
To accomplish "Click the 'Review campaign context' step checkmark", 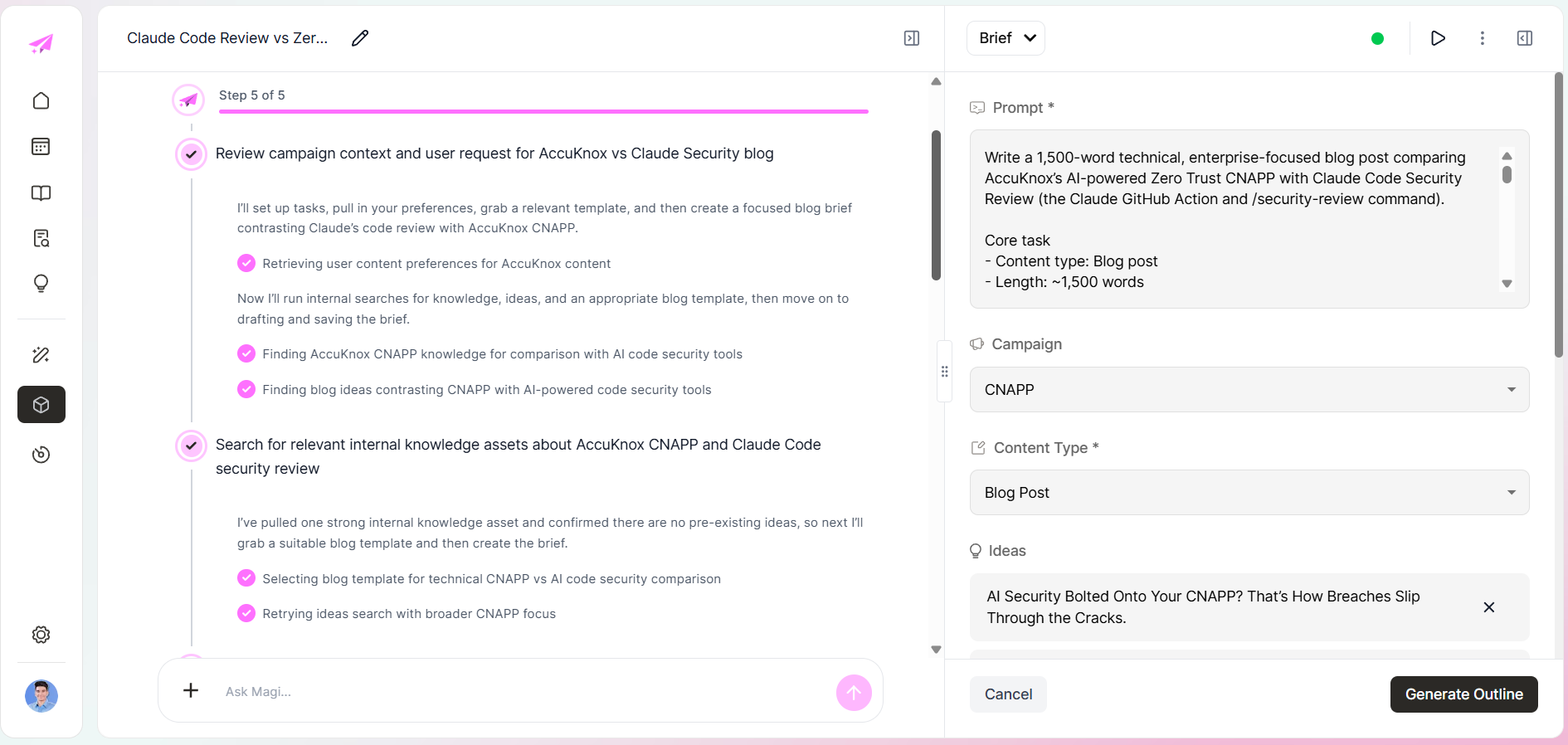I will coord(192,154).
